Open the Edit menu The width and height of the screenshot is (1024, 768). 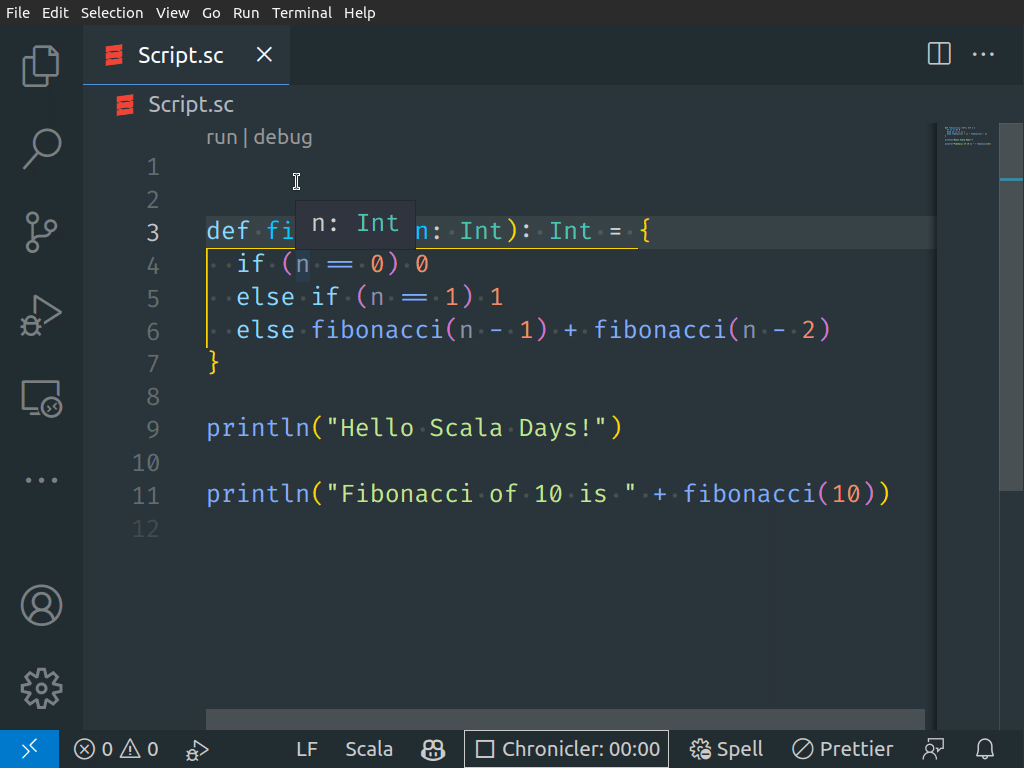(56, 12)
